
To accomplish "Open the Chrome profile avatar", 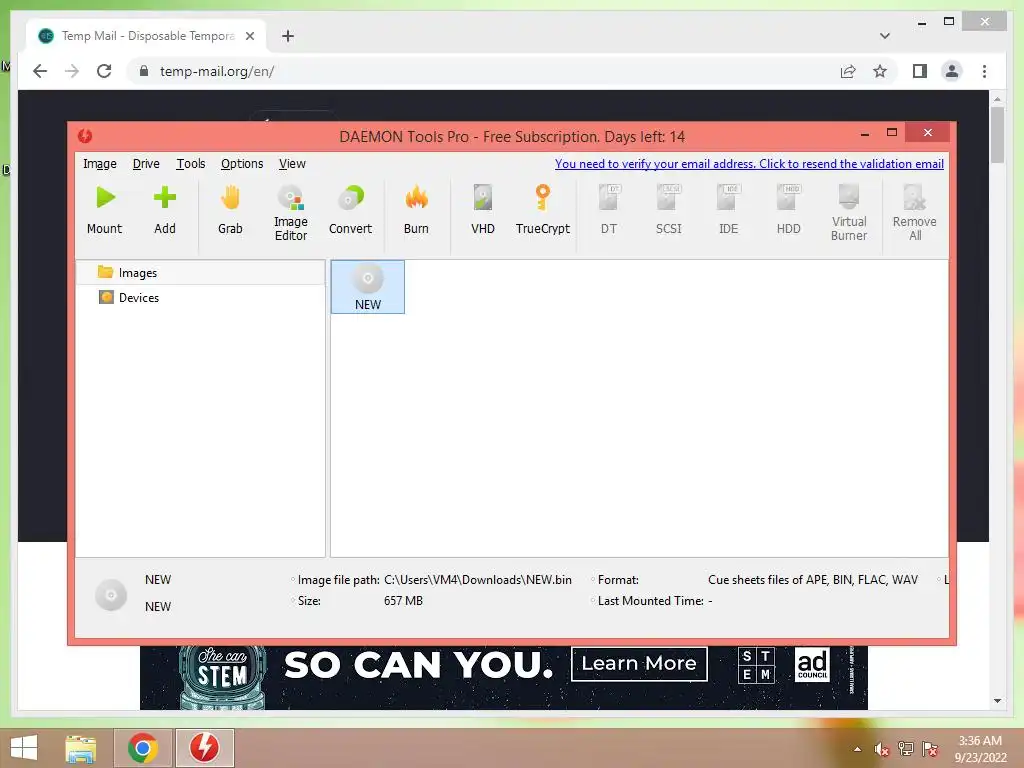I will click(952, 71).
